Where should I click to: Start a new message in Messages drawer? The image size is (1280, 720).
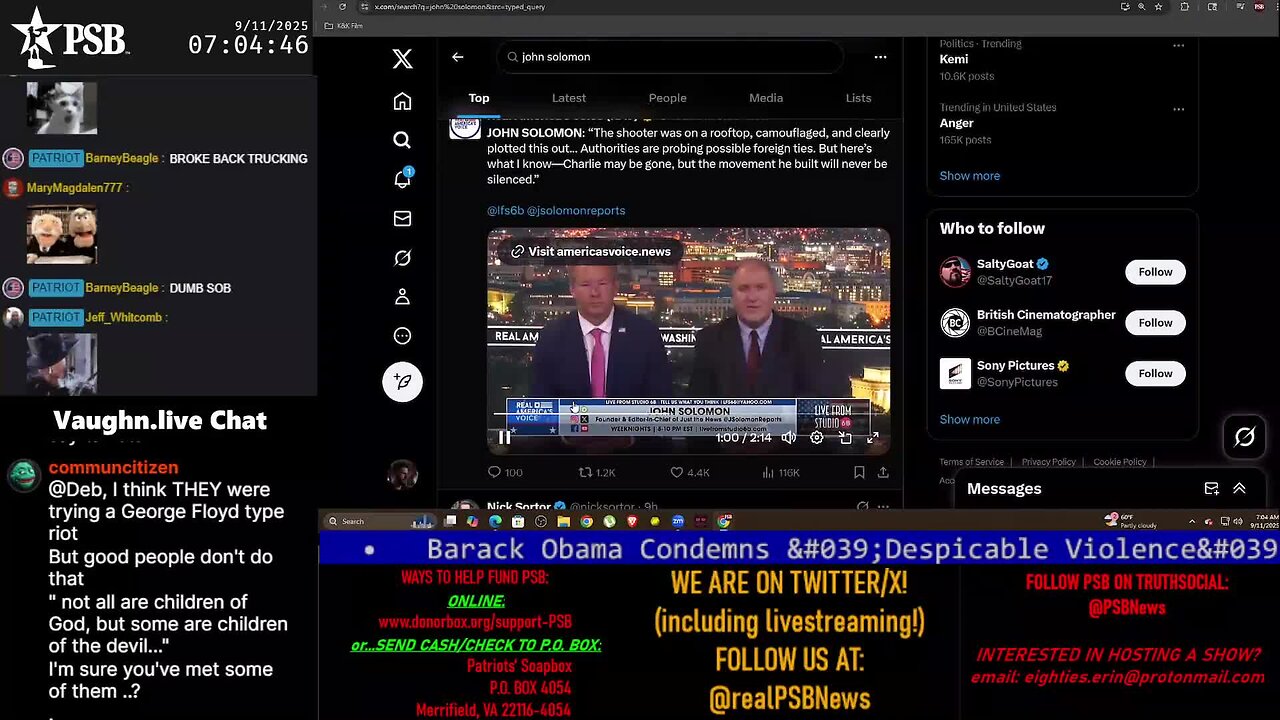pos(1211,489)
